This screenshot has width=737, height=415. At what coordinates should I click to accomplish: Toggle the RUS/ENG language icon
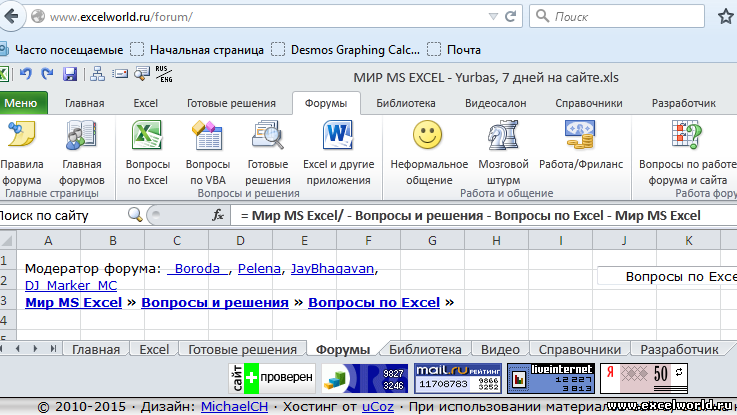coord(164,74)
